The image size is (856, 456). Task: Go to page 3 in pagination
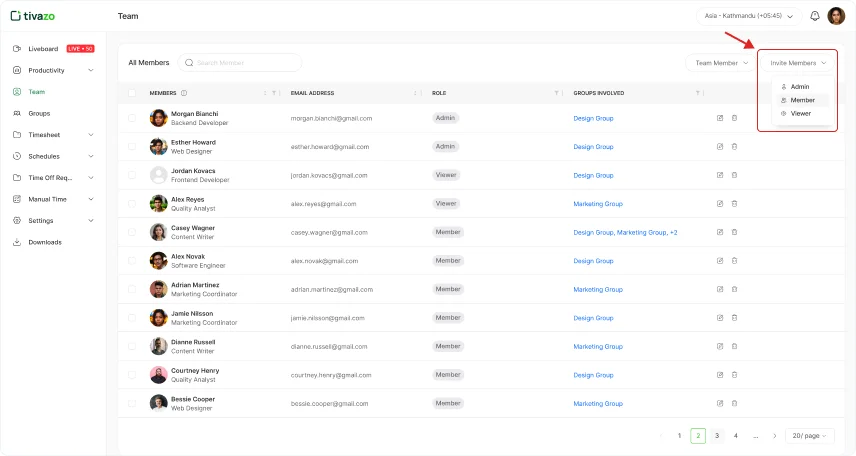pyautogui.click(x=717, y=436)
